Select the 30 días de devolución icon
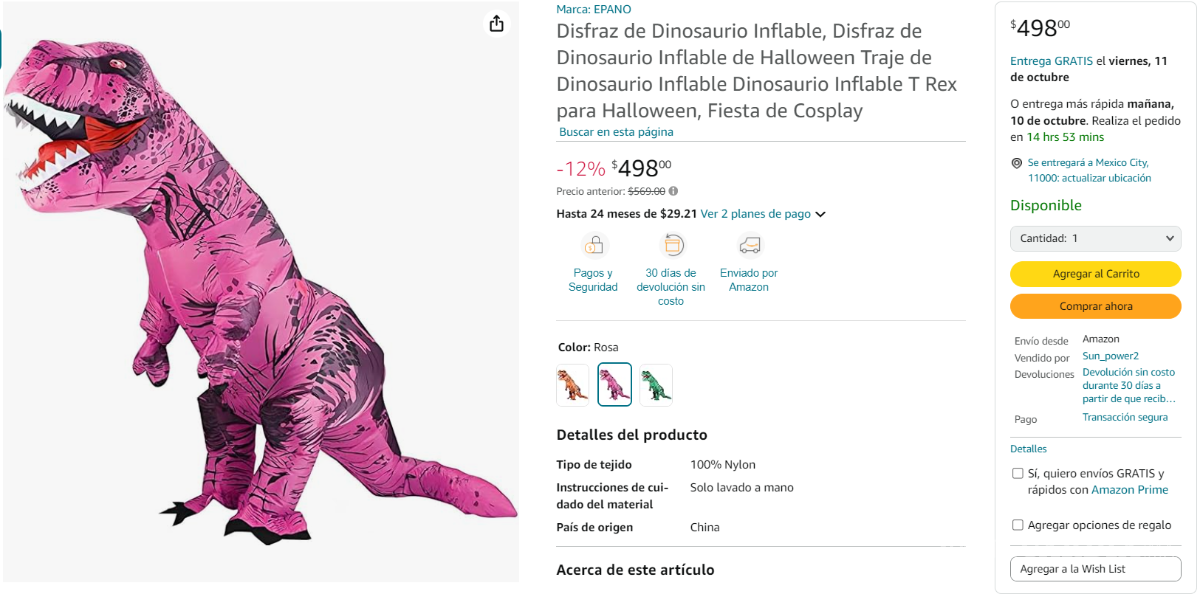Viewport: 1200px width, 594px height. click(672, 244)
